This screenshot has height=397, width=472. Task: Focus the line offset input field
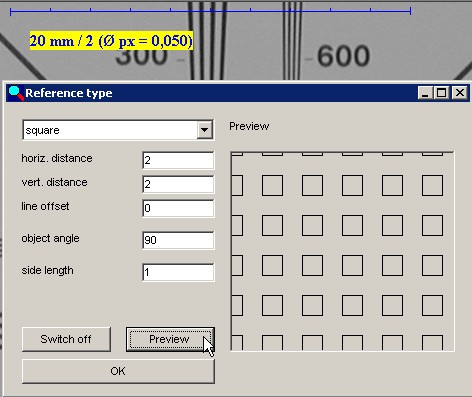[x=178, y=208]
